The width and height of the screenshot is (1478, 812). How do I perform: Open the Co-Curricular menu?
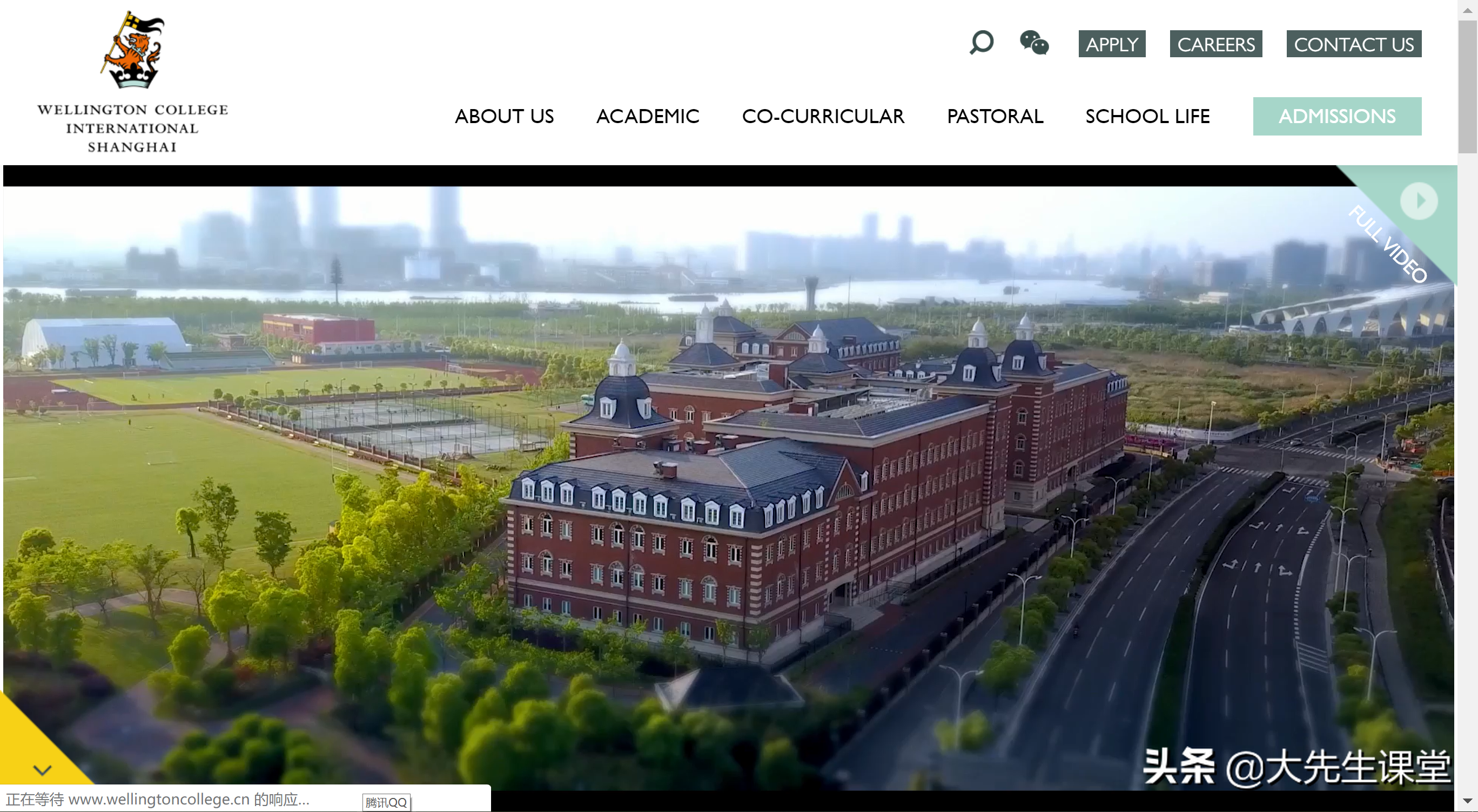(823, 117)
